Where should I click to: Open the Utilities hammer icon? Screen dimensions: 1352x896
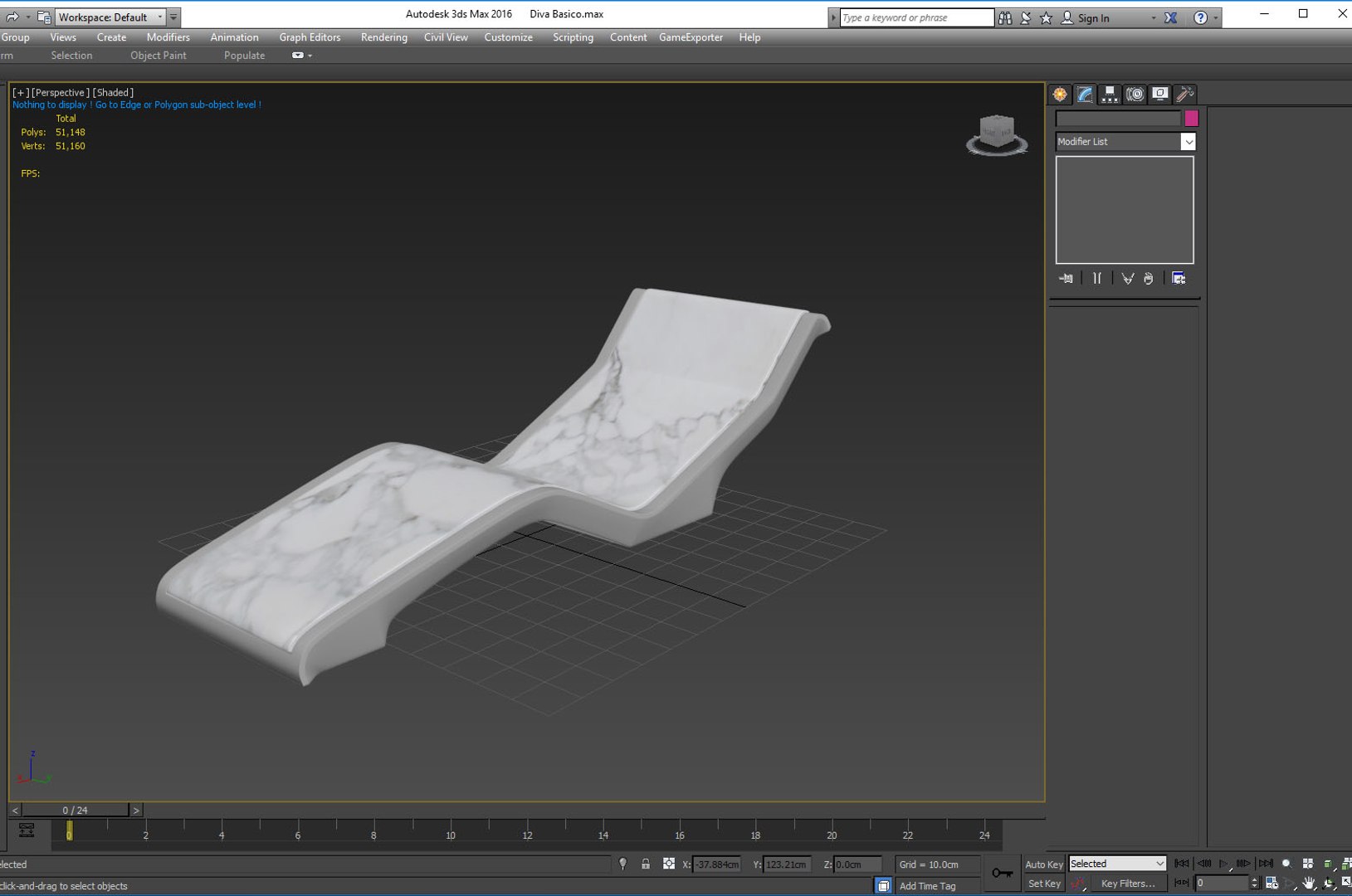point(1184,95)
